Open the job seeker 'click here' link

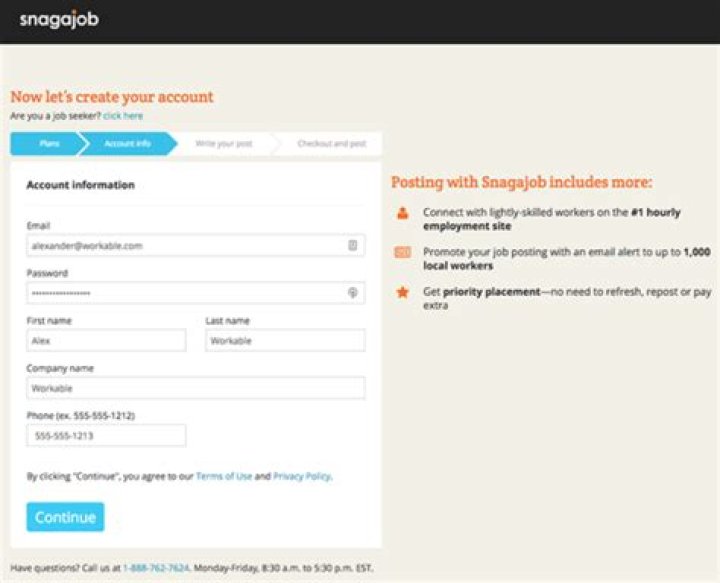123,116
